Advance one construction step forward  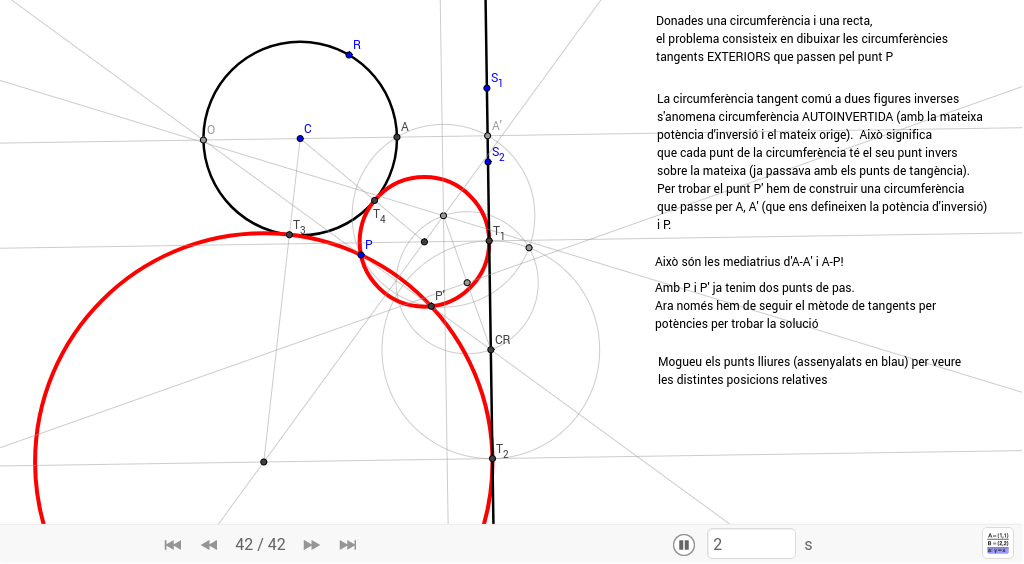pos(312,544)
